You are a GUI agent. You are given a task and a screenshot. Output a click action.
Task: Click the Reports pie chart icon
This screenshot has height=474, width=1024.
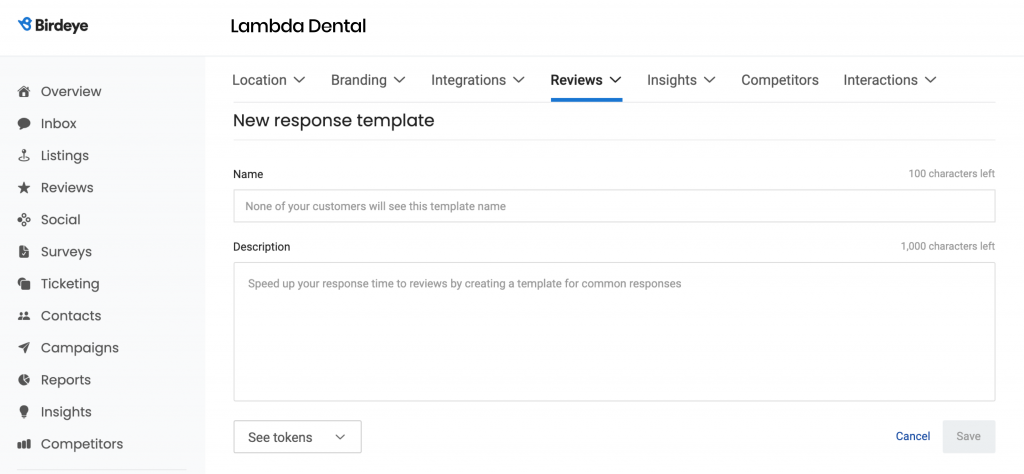point(24,379)
